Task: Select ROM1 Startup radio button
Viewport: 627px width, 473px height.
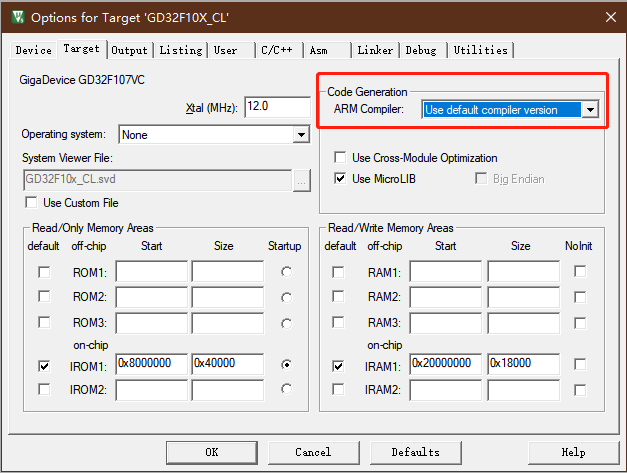Action: coord(286,272)
